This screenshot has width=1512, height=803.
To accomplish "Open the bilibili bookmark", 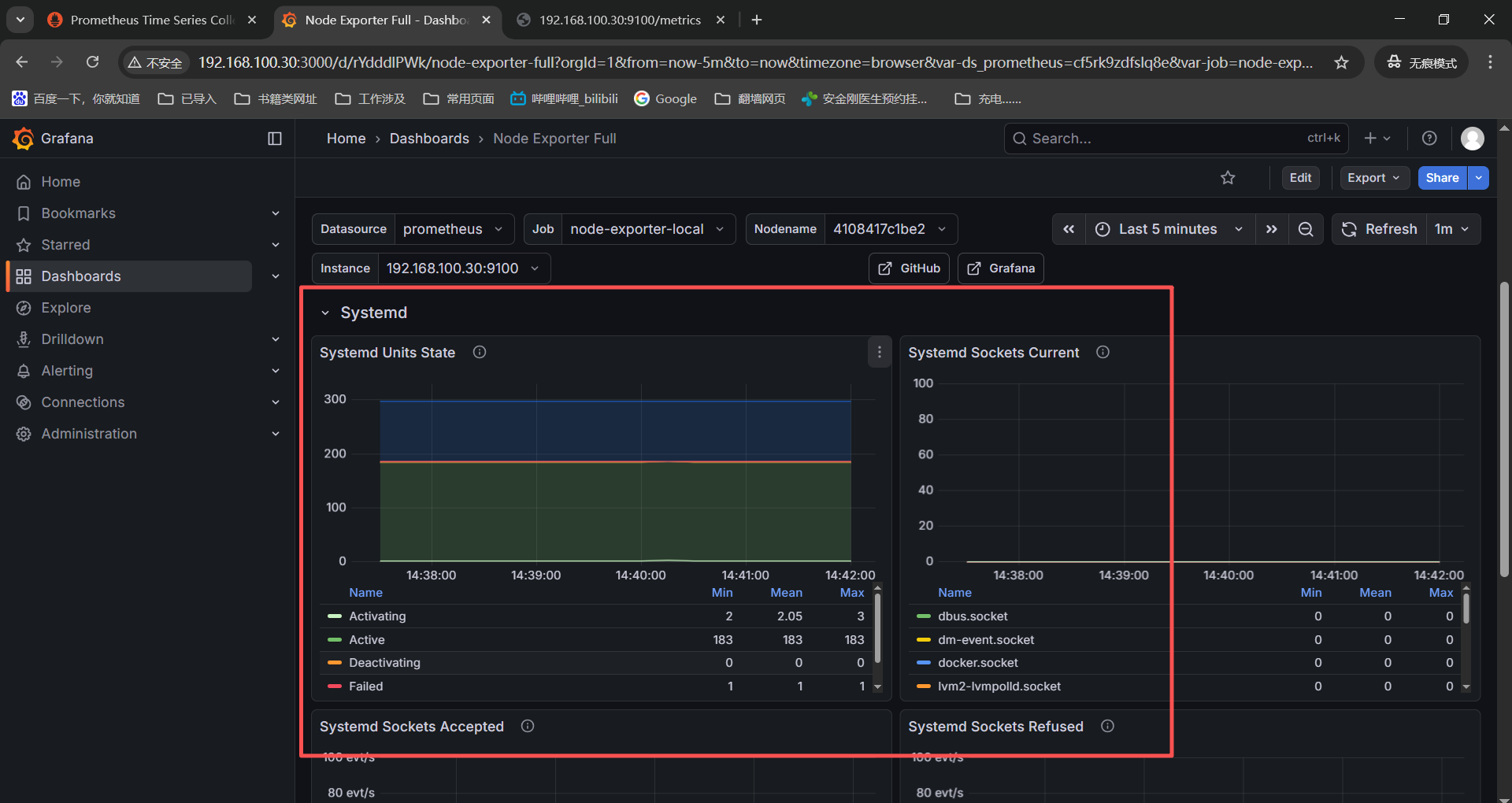I will pyautogui.click(x=564, y=98).
